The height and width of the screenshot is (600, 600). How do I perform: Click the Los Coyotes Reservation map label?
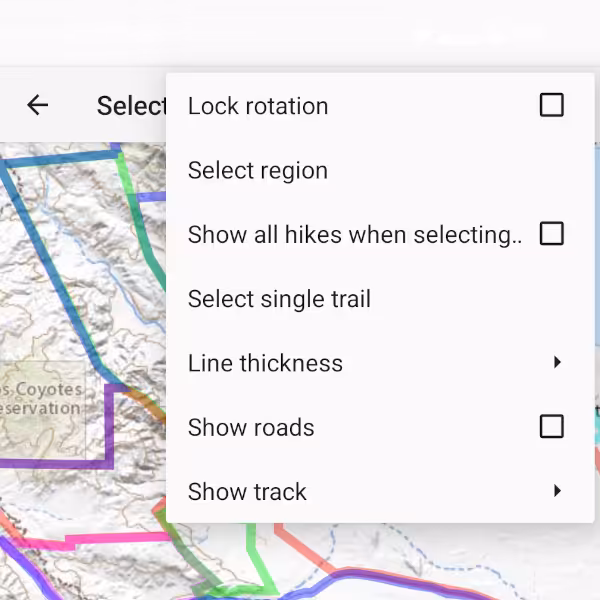[x=42, y=399]
